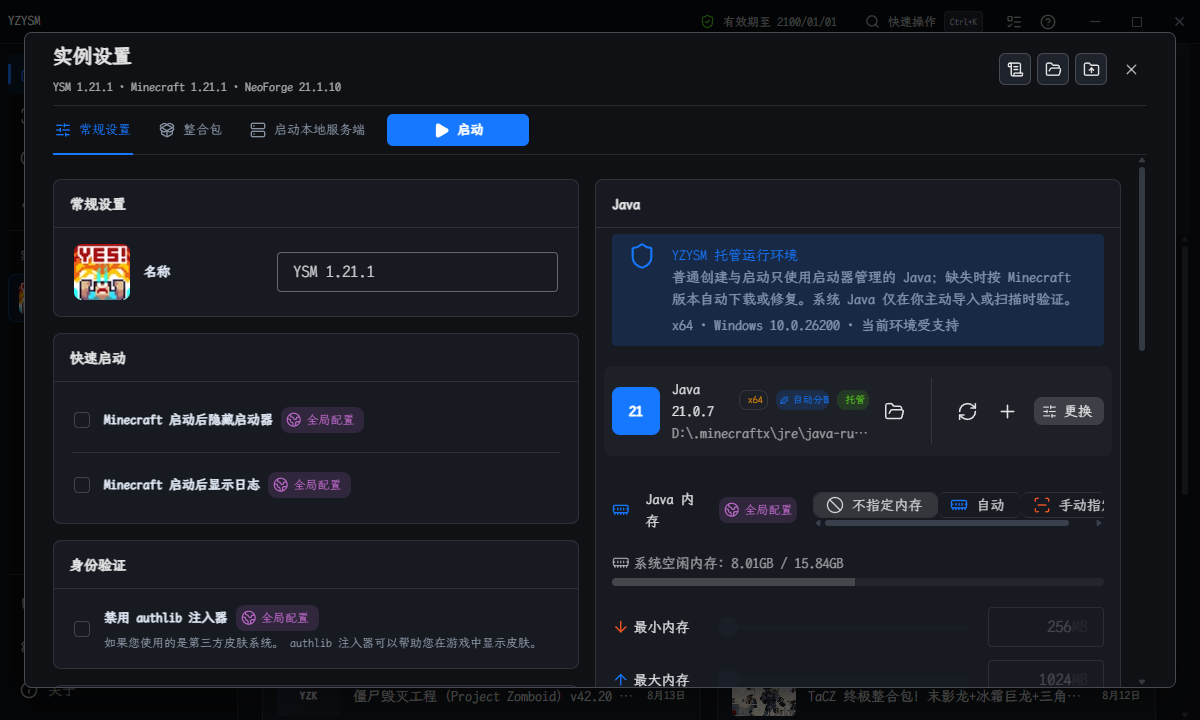Viewport: 1200px width, 720px height.
Task: Click the server icon on 启动本地服务端 tab
Action: (x=258, y=130)
